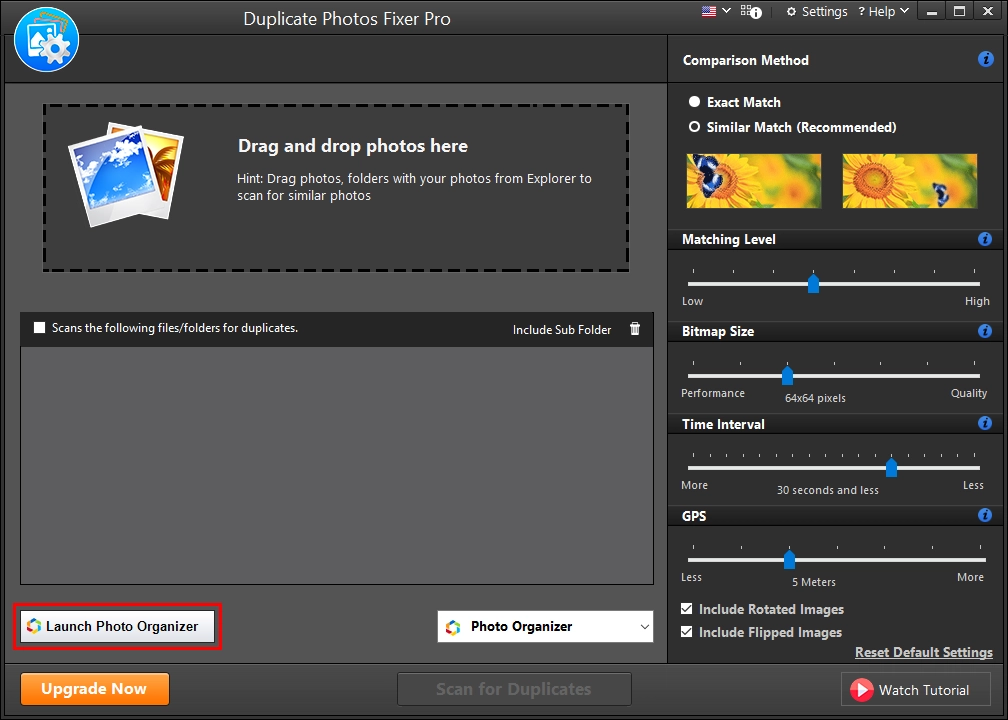Click the Scan for Duplicates button
The width and height of the screenshot is (1008, 720).
click(x=514, y=689)
